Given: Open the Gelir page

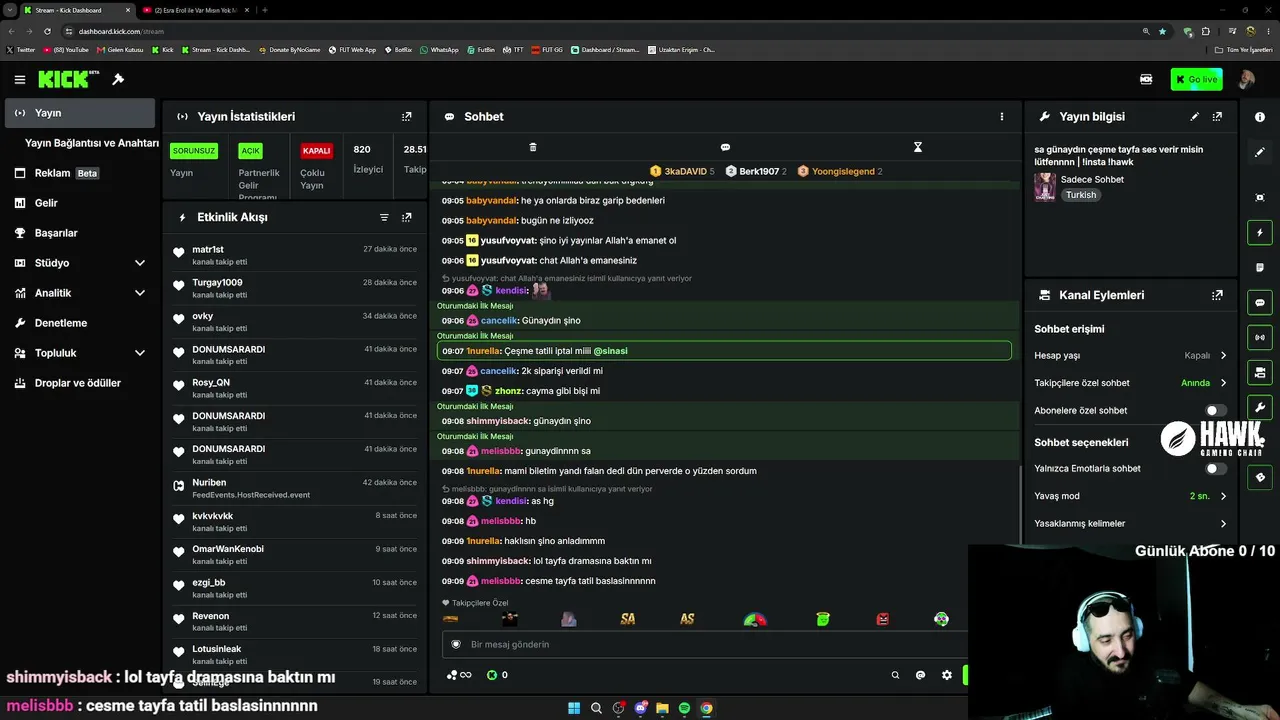Looking at the screenshot, I should click(x=81, y=203).
